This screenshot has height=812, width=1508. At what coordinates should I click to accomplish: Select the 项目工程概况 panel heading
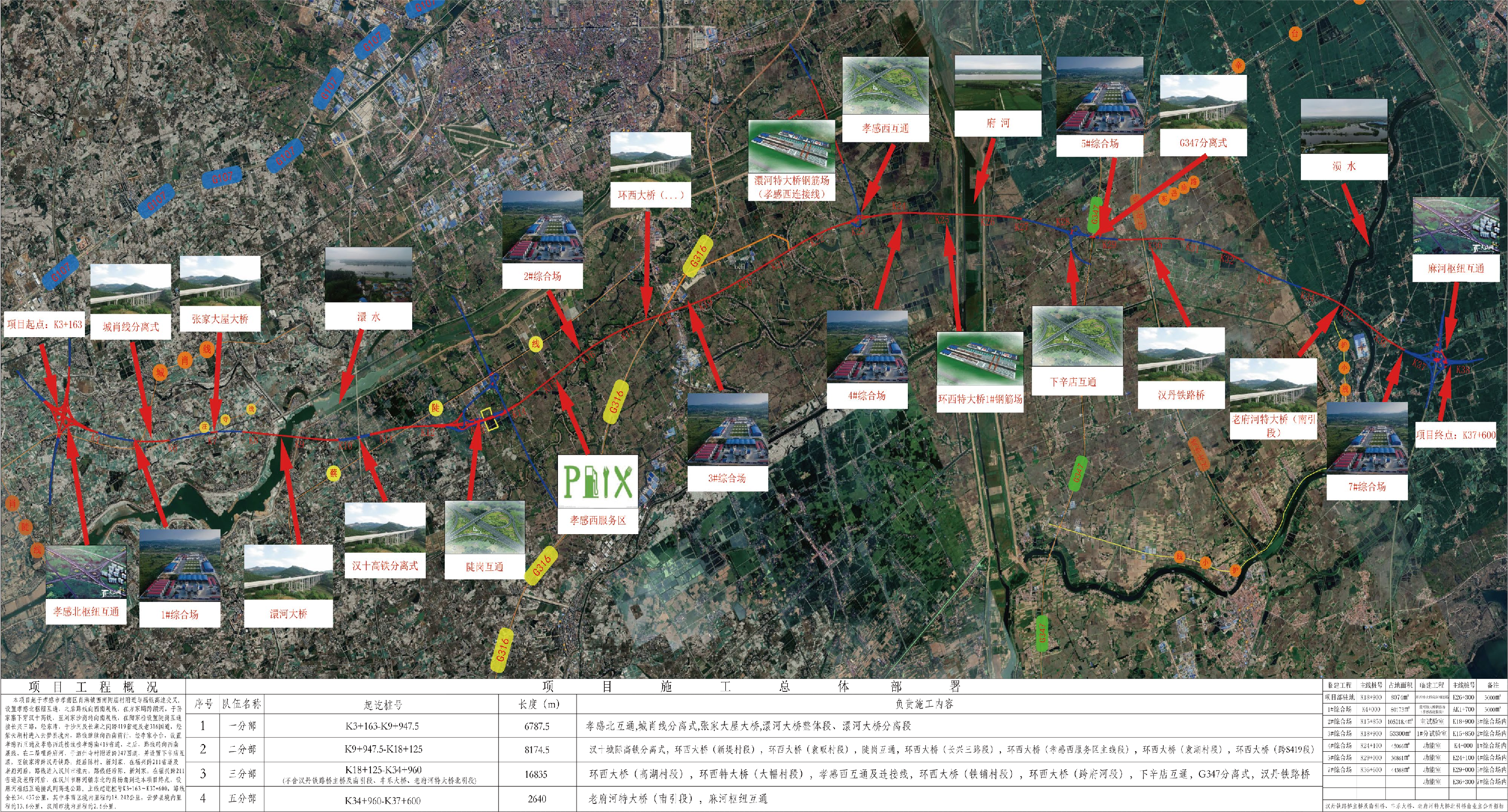(x=93, y=687)
